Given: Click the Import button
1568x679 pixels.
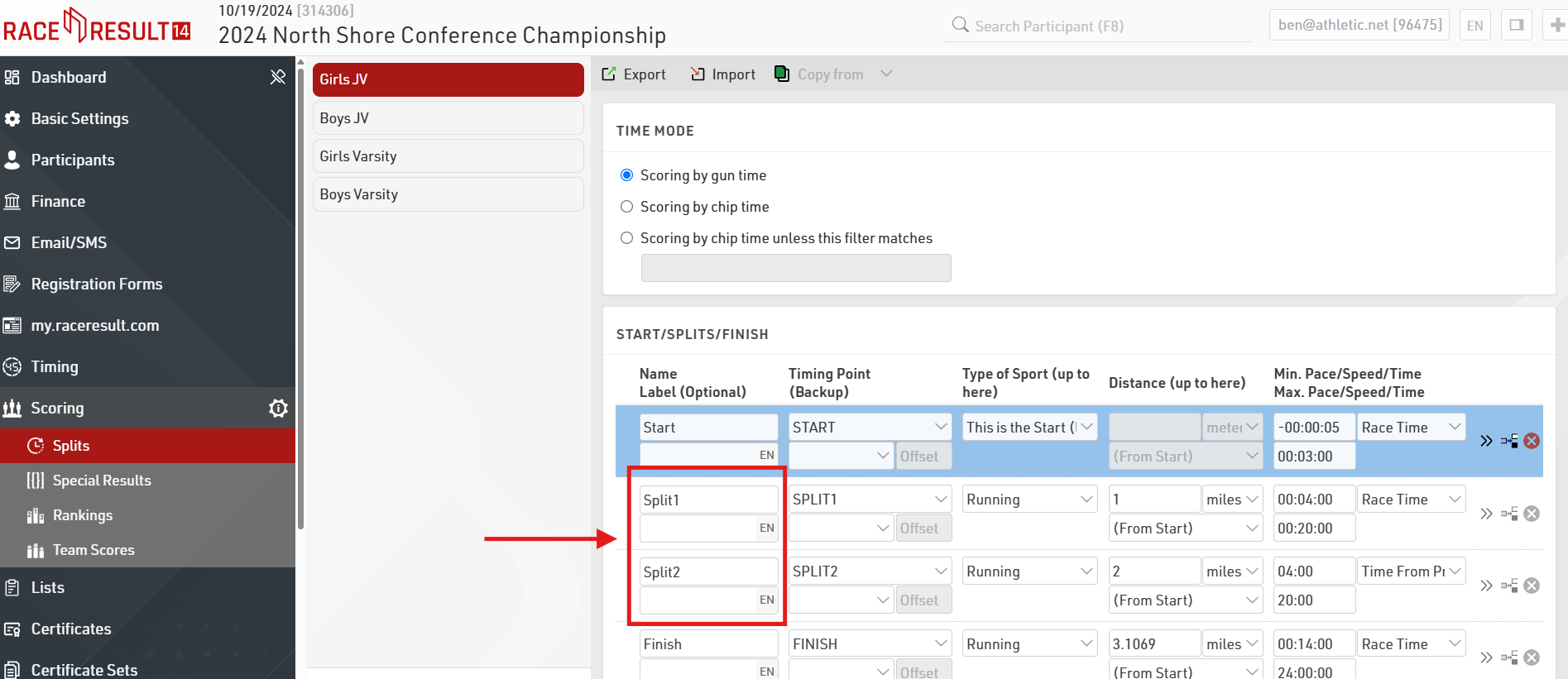Looking at the screenshot, I should 723,74.
